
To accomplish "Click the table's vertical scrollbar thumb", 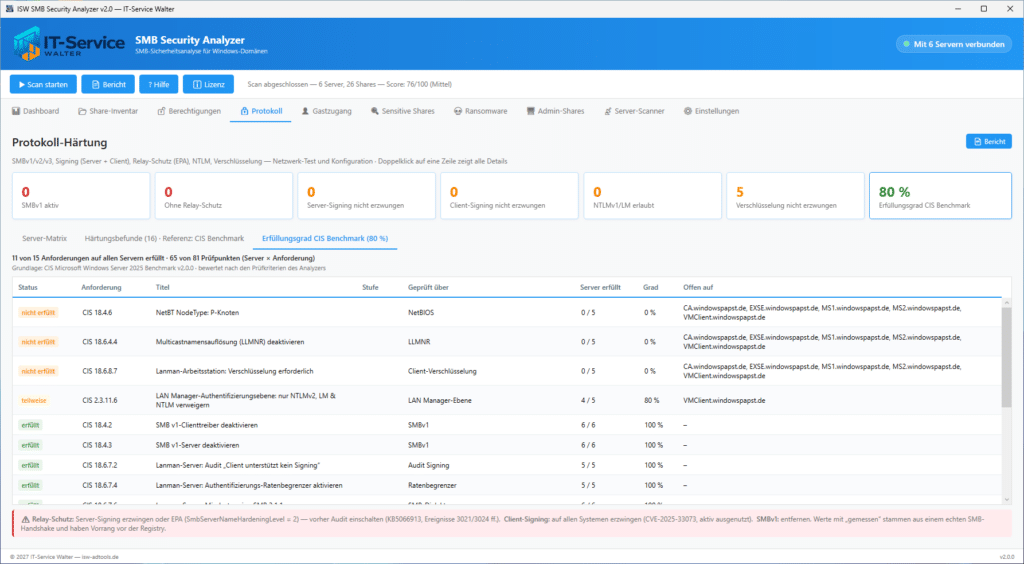I will pos(1006,356).
